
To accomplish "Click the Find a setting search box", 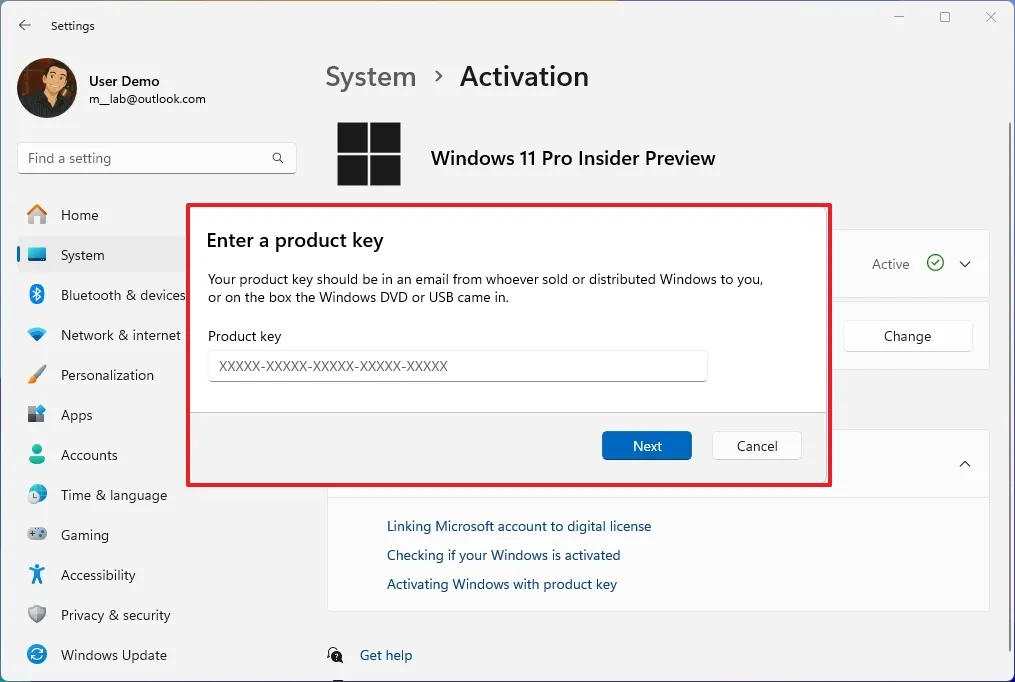I will pyautogui.click(x=157, y=159).
